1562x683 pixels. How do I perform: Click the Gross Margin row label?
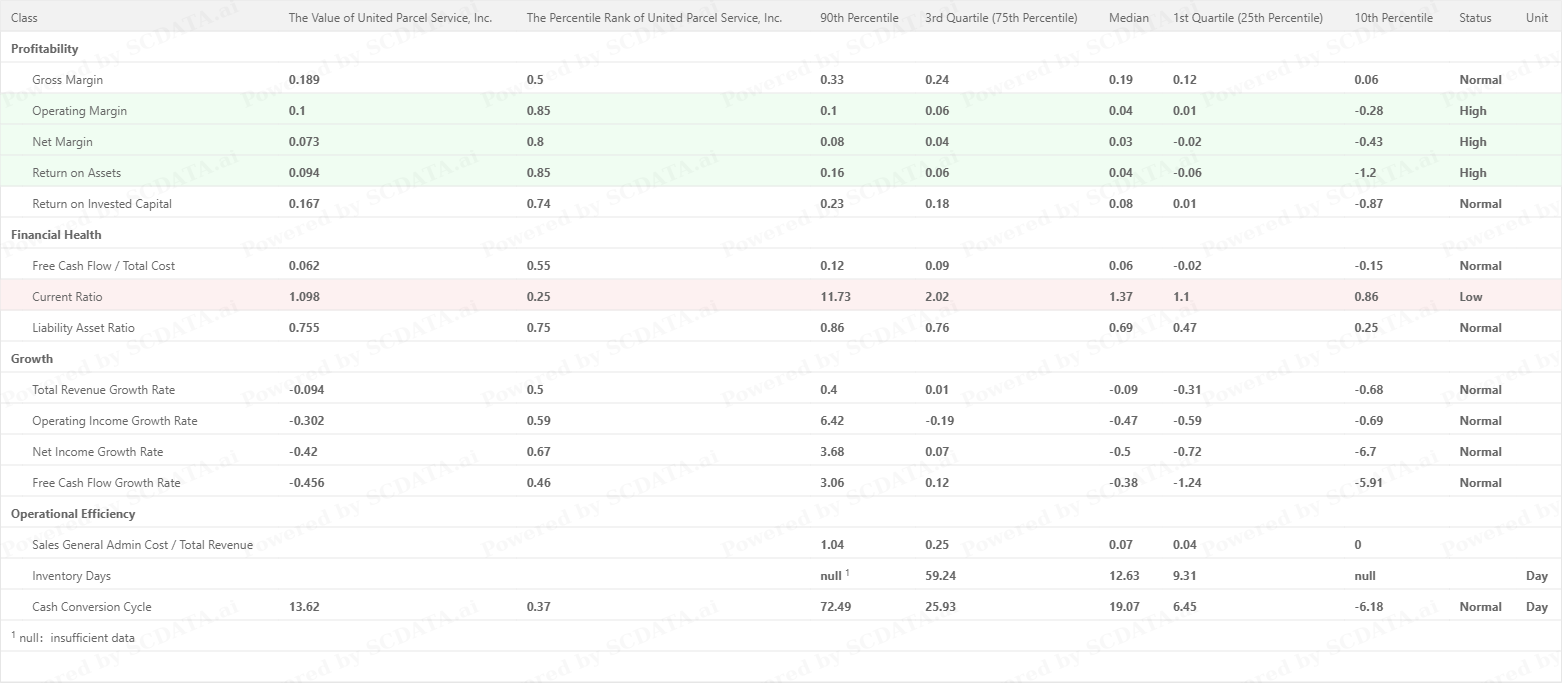coord(67,80)
